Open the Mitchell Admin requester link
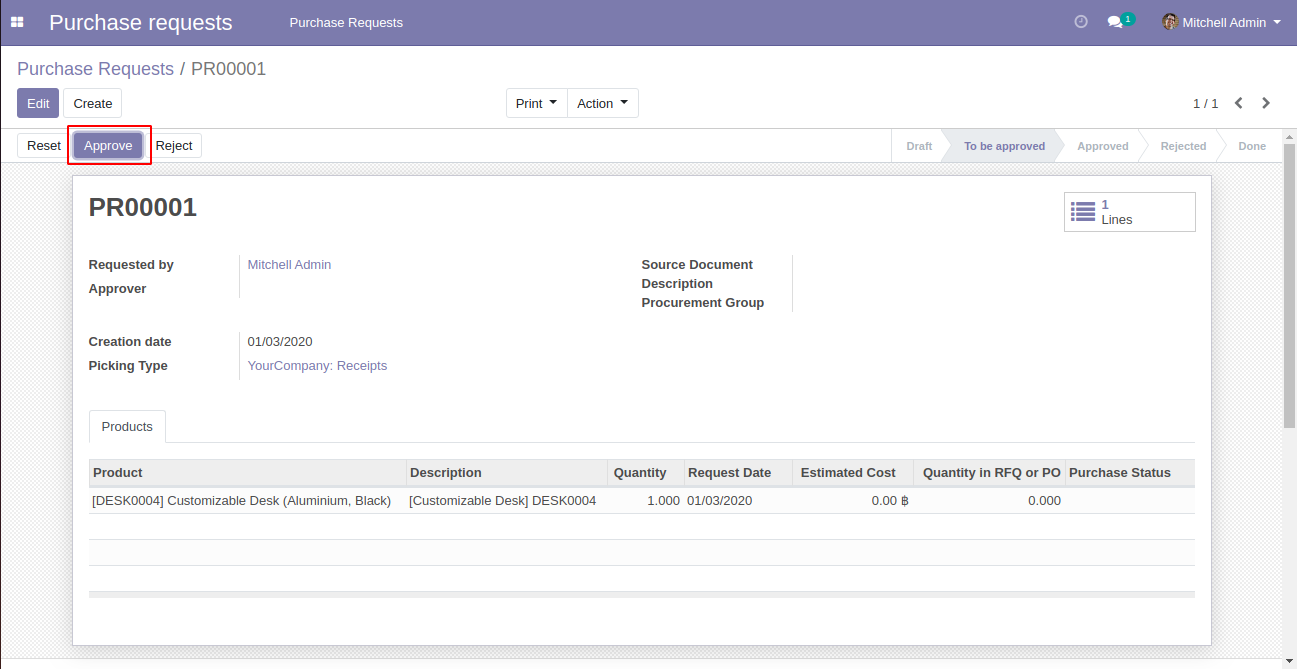 pyautogui.click(x=289, y=264)
